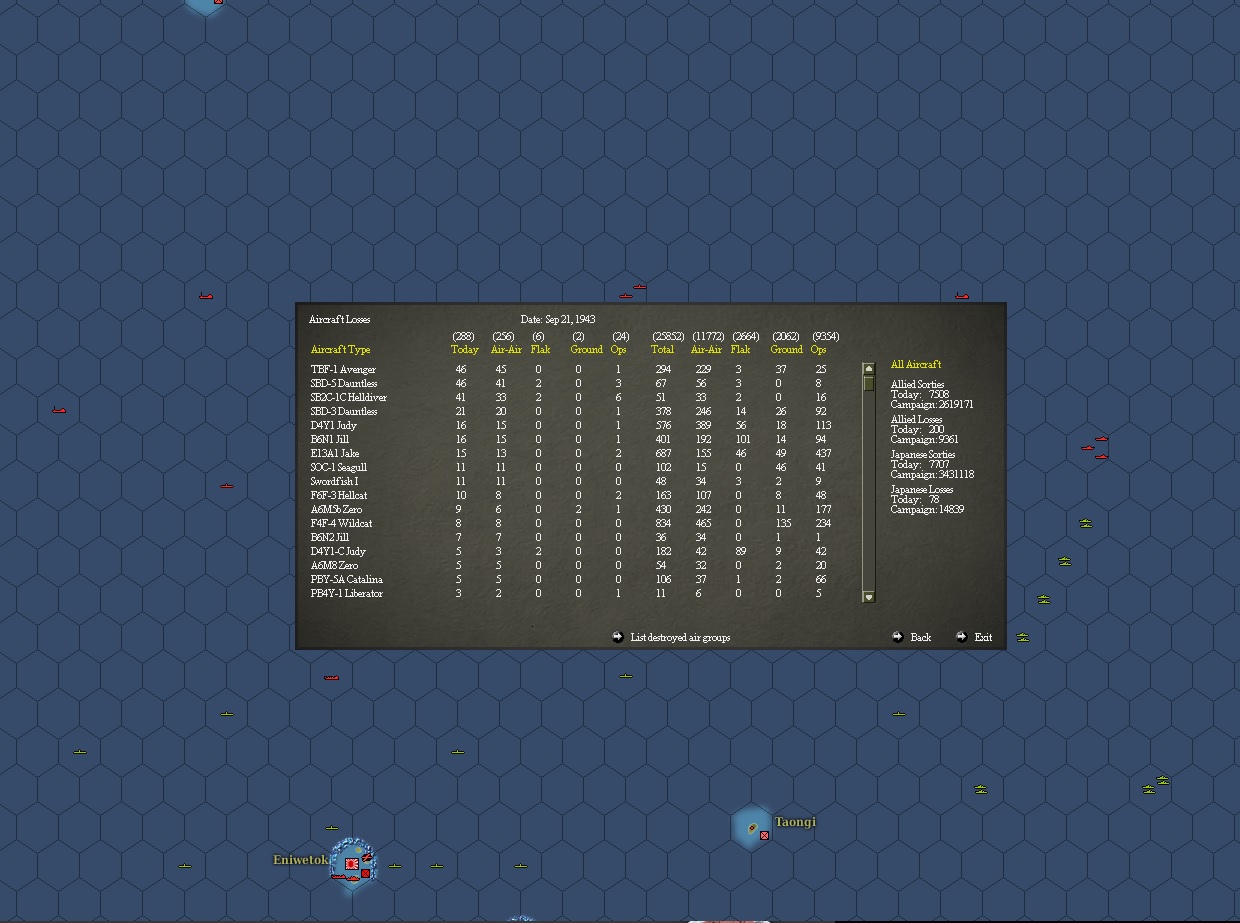
Task: Click the Japanese Losses heading
Action: [922, 490]
